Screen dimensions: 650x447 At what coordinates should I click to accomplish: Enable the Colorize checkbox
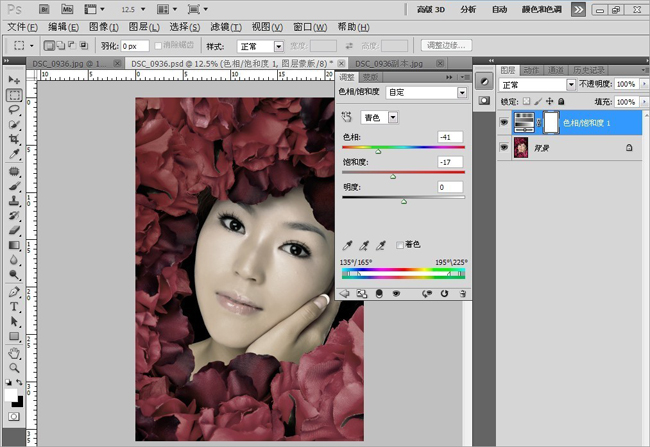coord(400,245)
